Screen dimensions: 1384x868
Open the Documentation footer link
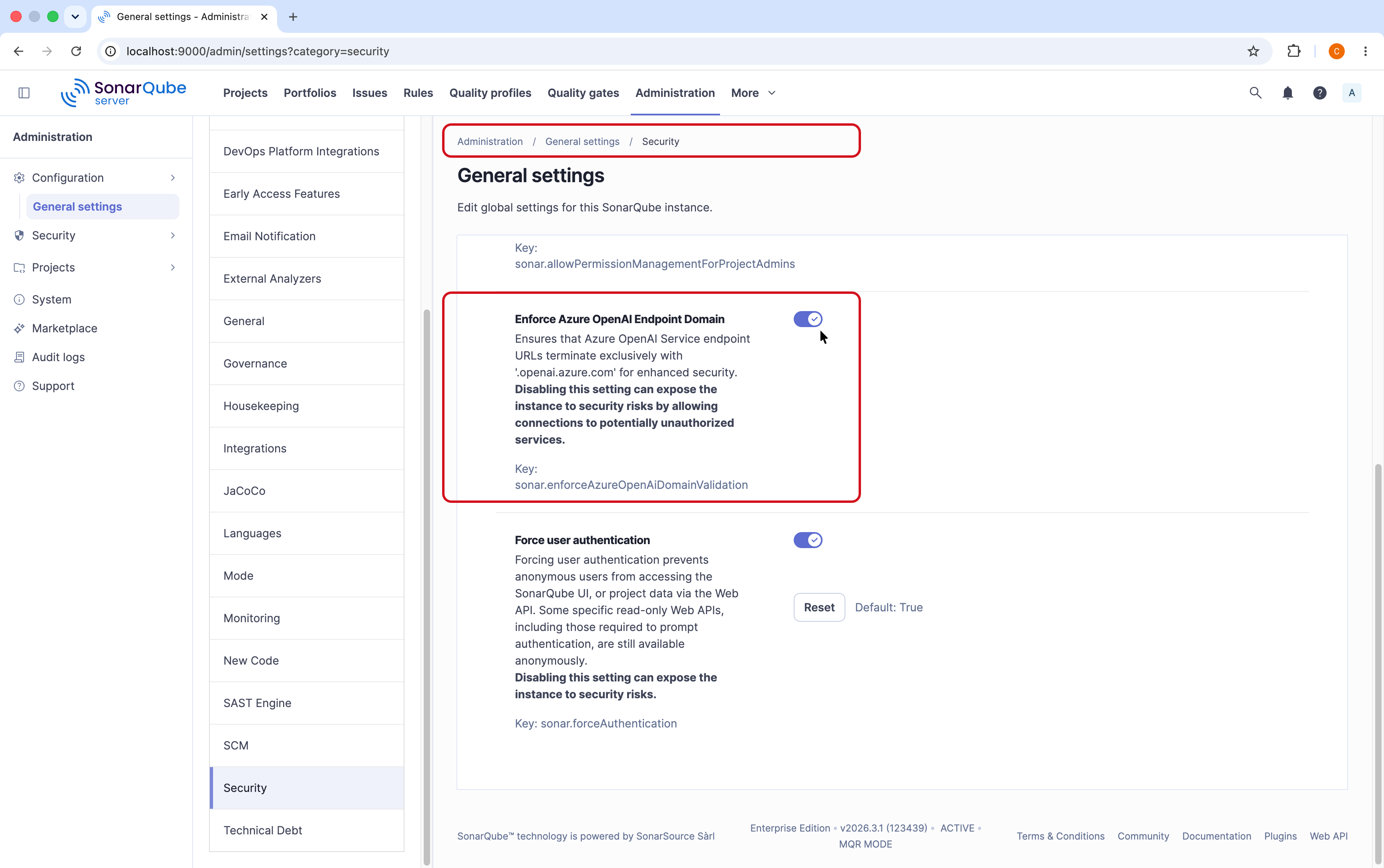[1216, 836]
